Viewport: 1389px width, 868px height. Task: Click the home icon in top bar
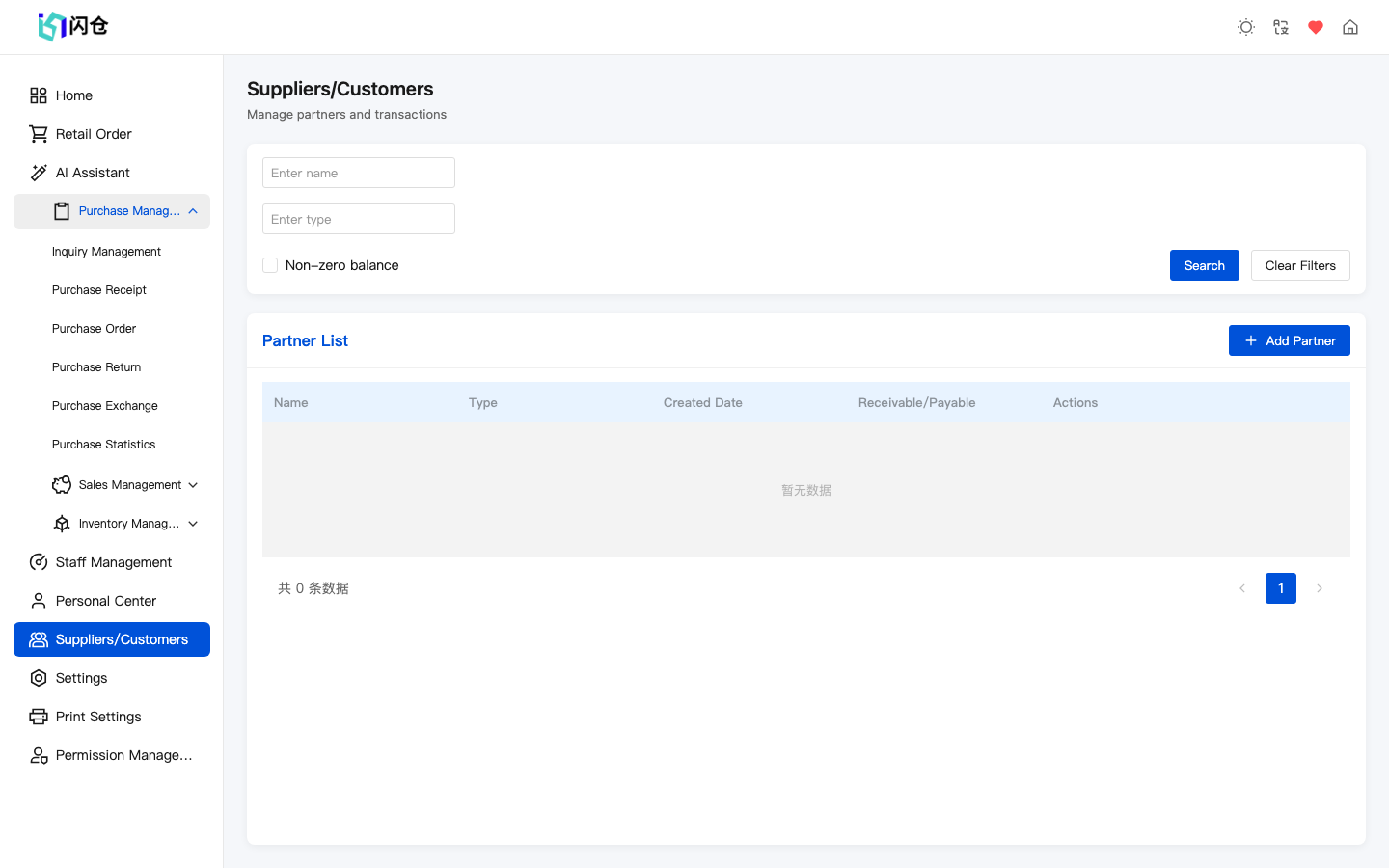(x=1349, y=27)
